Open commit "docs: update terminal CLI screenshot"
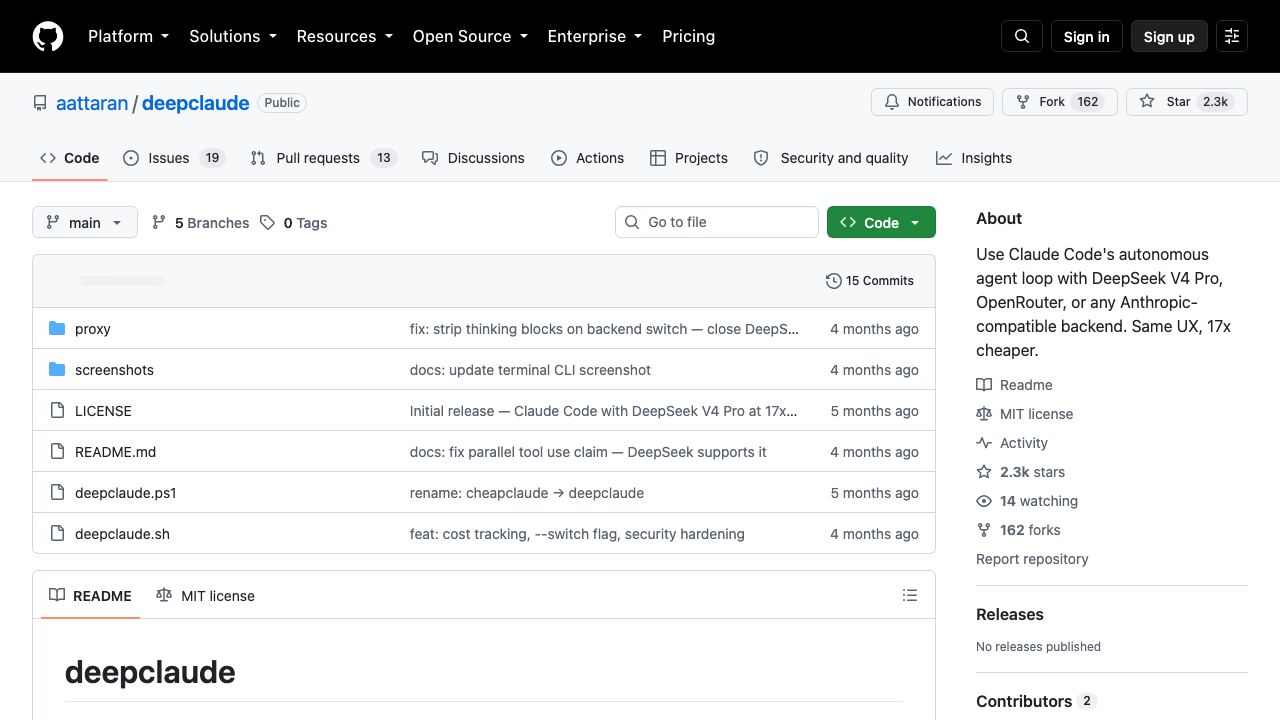Viewport: 1280px width, 720px height. click(530, 370)
